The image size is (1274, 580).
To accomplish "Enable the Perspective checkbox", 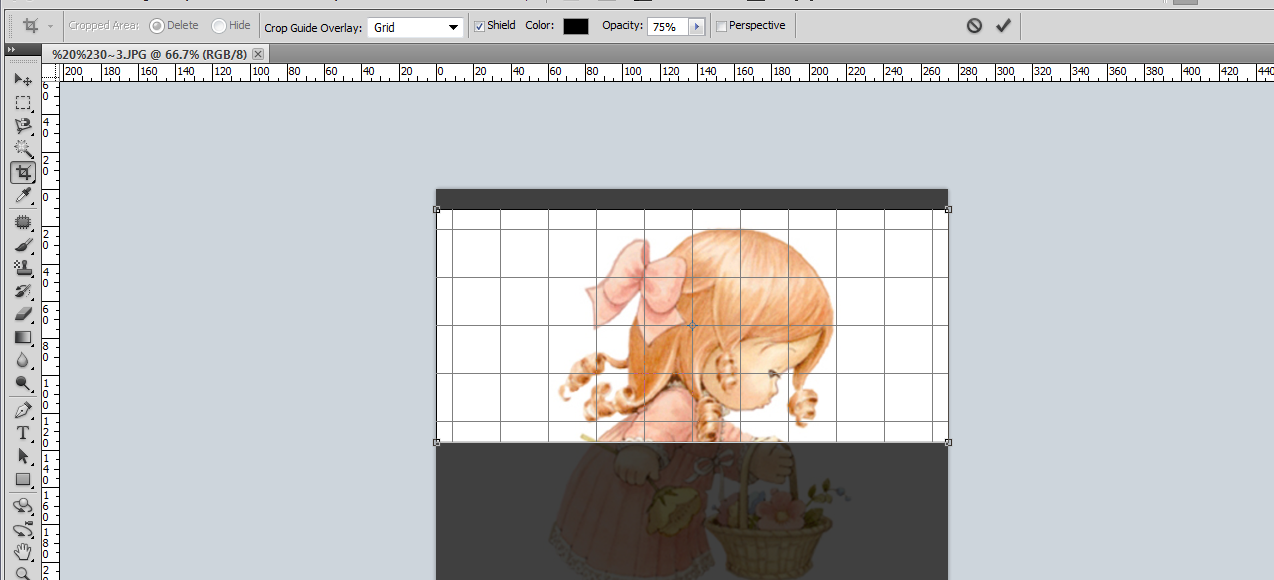I will (x=722, y=26).
